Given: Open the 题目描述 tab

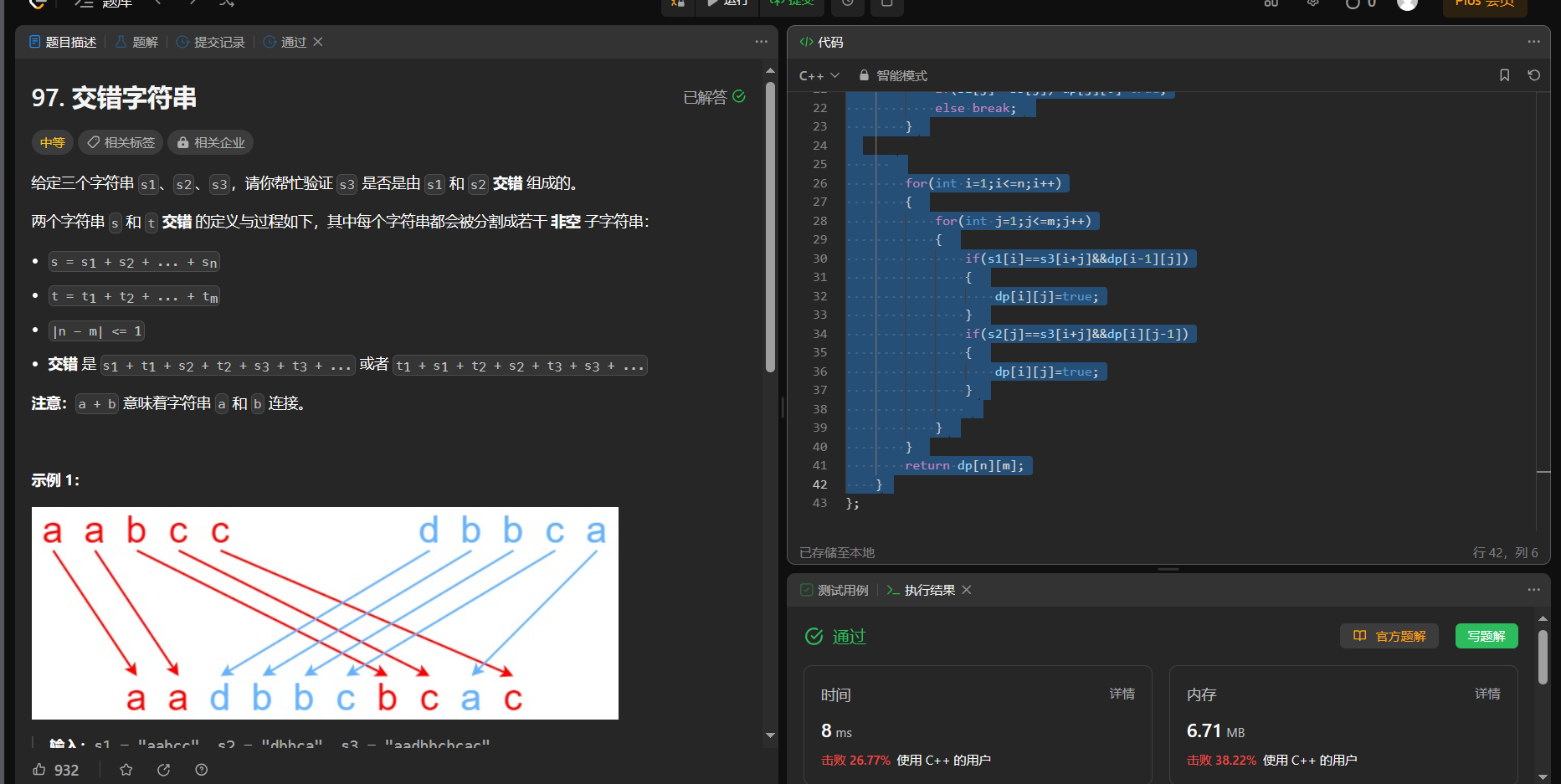Looking at the screenshot, I should click(x=63, y=42).
